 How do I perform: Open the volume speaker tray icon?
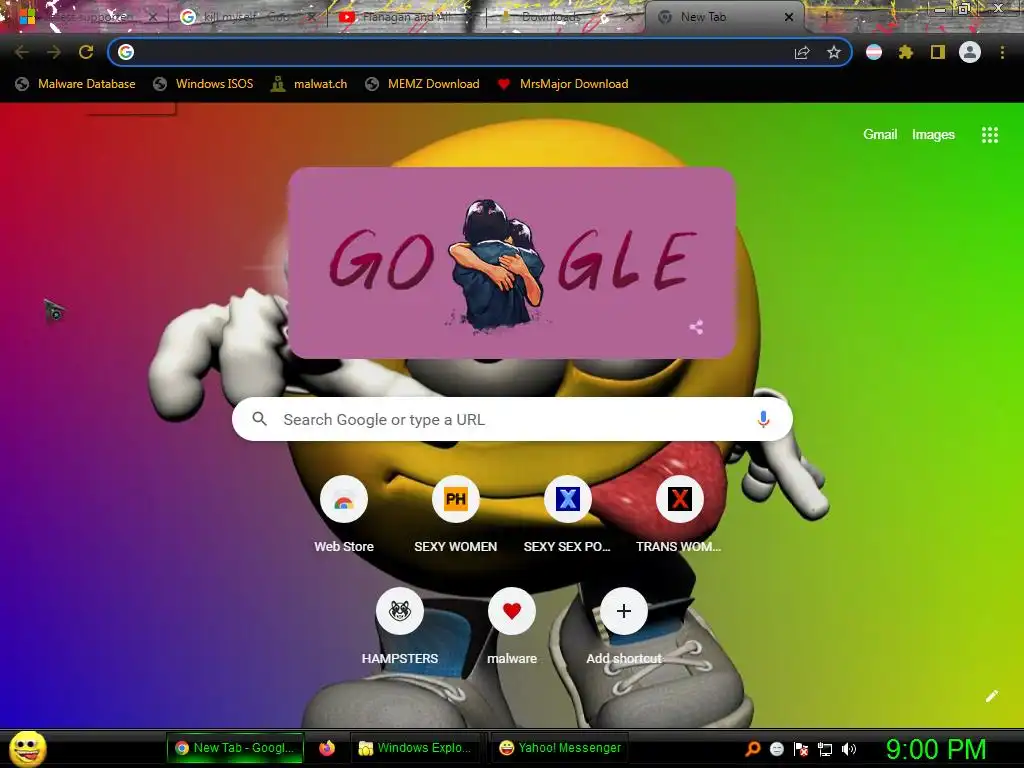tap(849, 748)
